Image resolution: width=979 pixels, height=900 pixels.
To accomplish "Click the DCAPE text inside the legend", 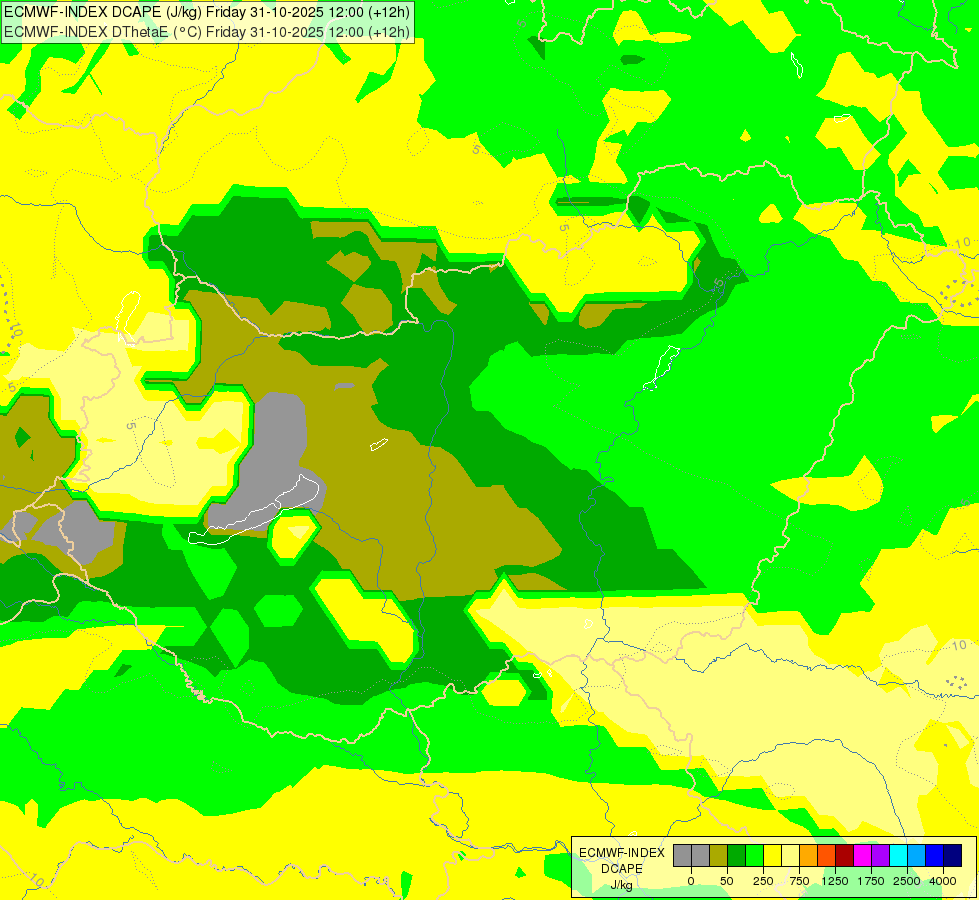I will pyautogui.click(x=622, y=869).
